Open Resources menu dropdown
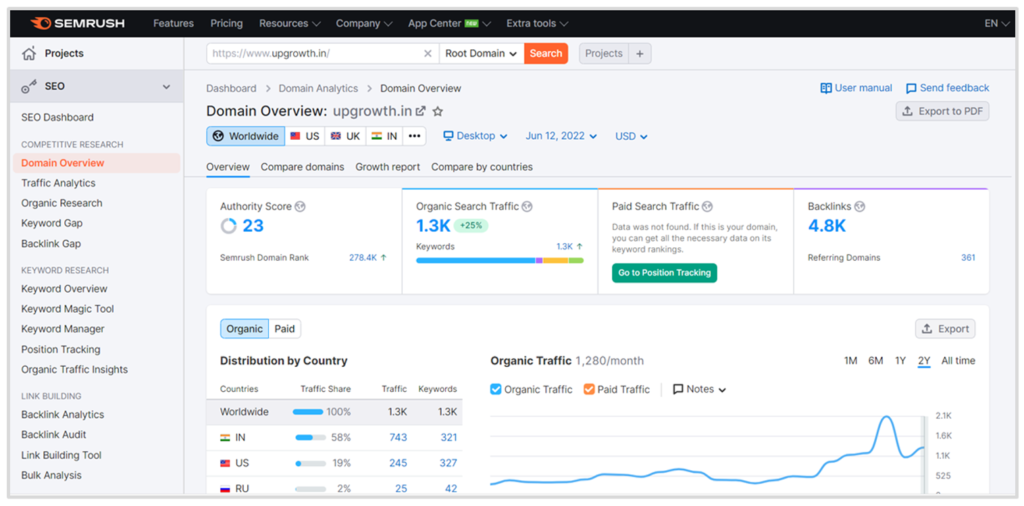The image size is (1024, 506). click(x=289, y=24)
